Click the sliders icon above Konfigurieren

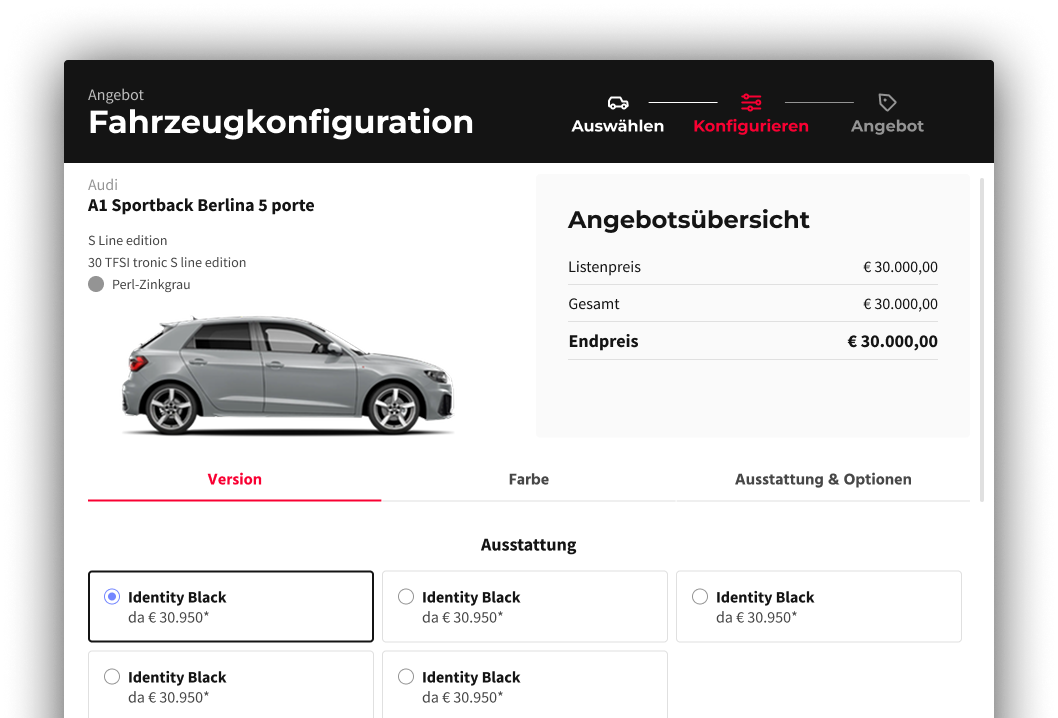point(751,103)
